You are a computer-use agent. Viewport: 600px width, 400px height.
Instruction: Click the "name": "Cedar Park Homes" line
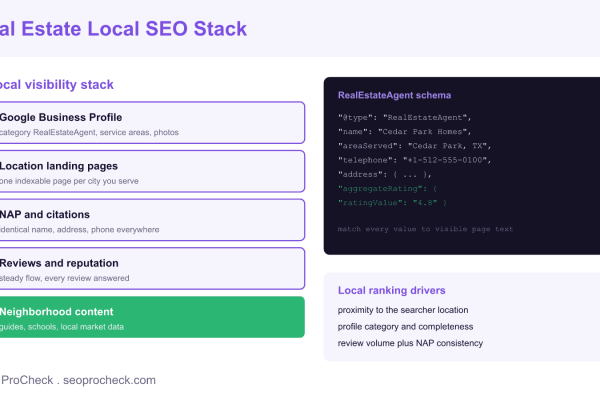click(404, 132)
